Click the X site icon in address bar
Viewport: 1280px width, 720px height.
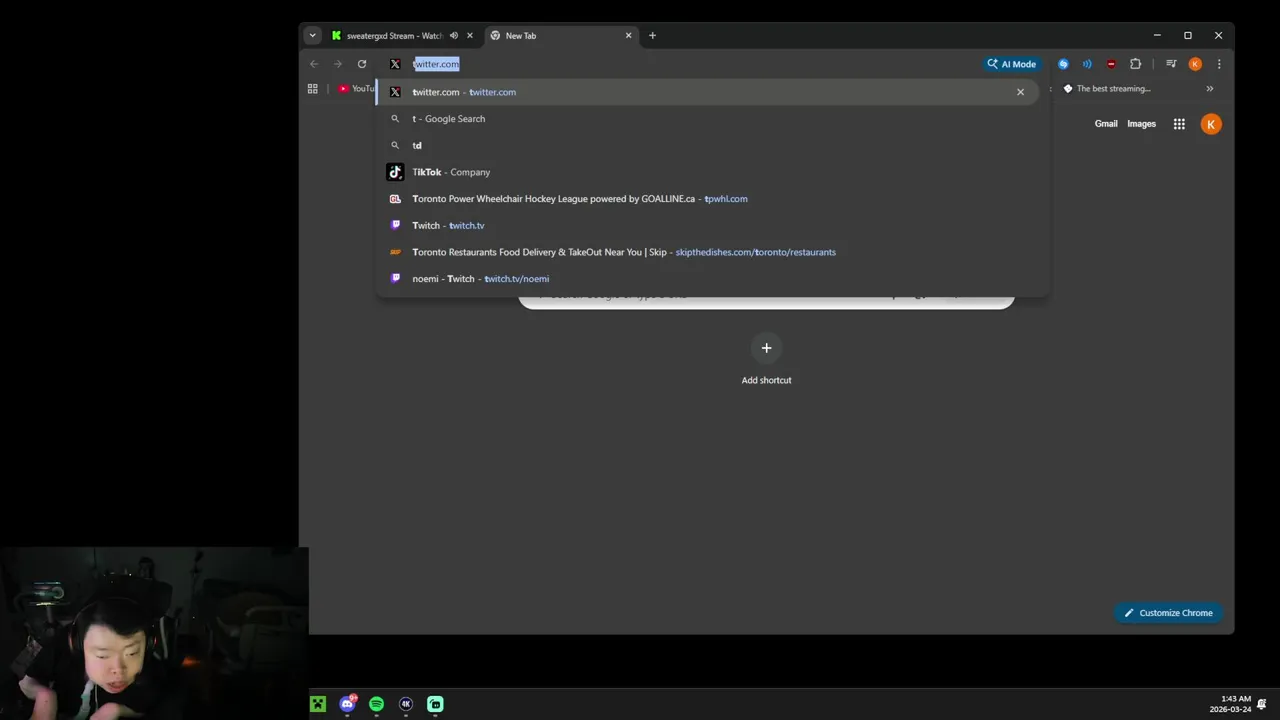click(x=395, y=64)
